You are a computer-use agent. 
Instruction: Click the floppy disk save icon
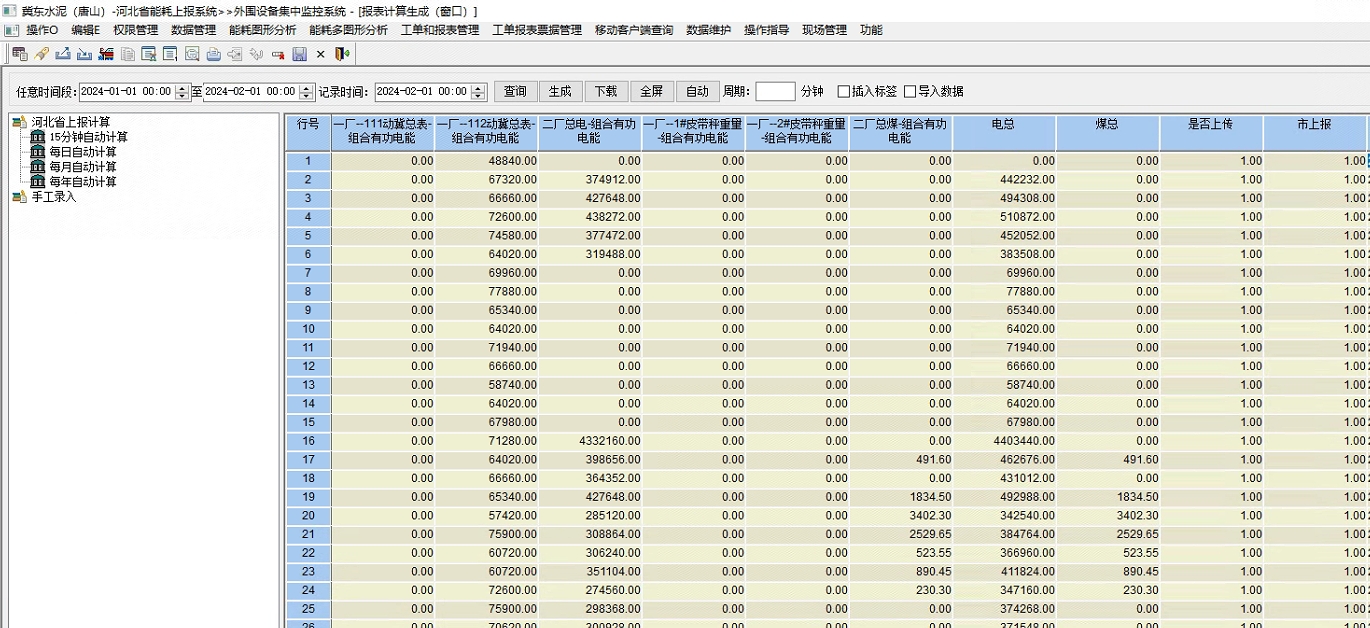(x=300, y=54)
